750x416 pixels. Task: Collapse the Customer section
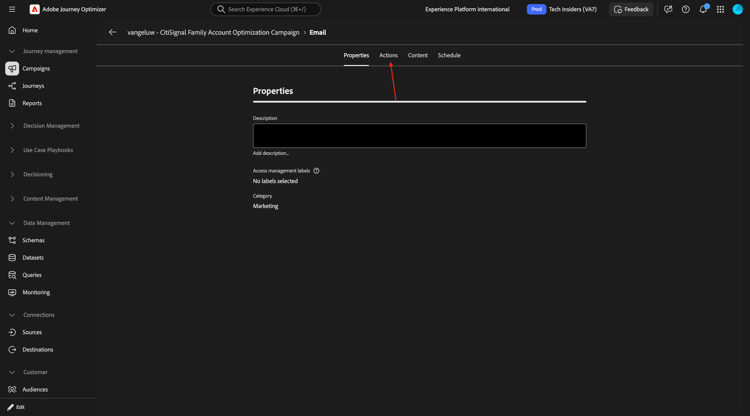[12, 372]
